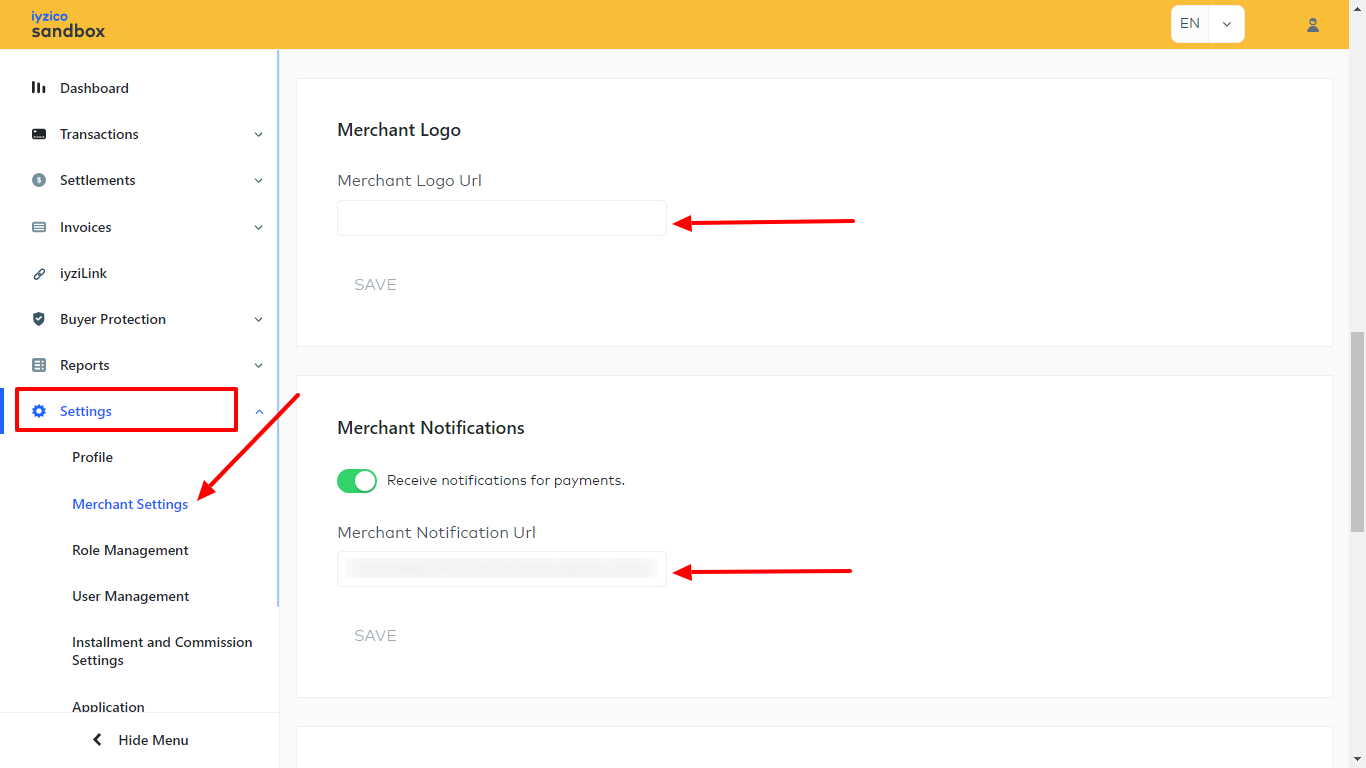Click the Reports sheet icon
This screenshot has height=768, width=1366.
pyautogui.click(x=39, y=365)
